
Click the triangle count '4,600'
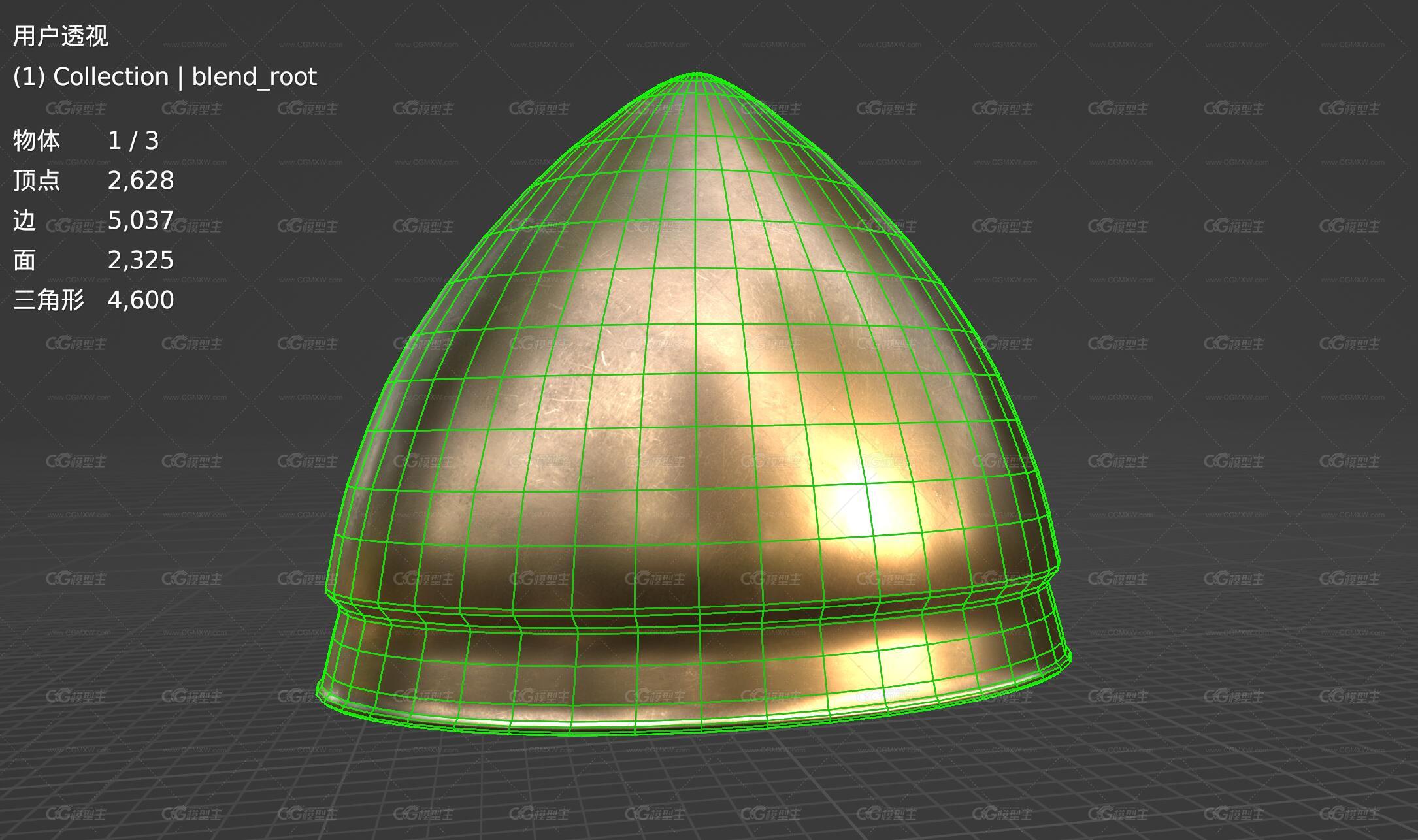pos(141,300)
